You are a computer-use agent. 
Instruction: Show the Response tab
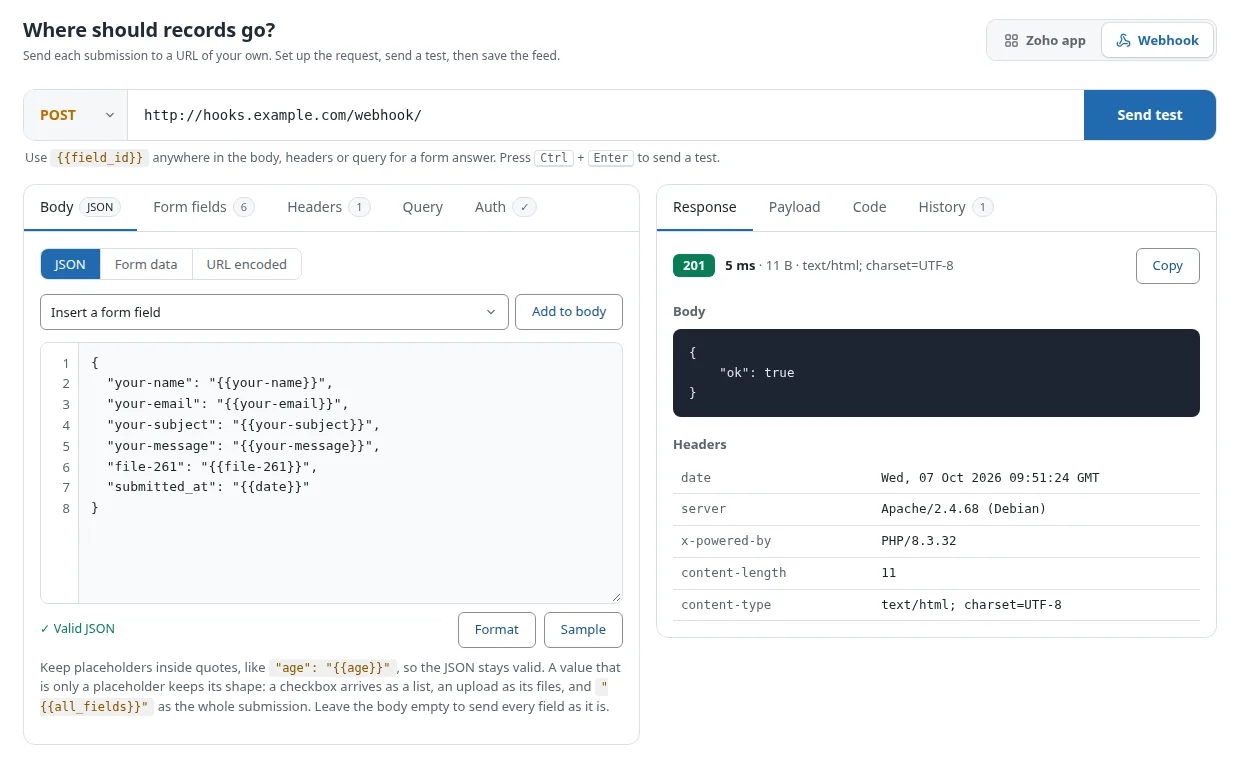[705, 207]
